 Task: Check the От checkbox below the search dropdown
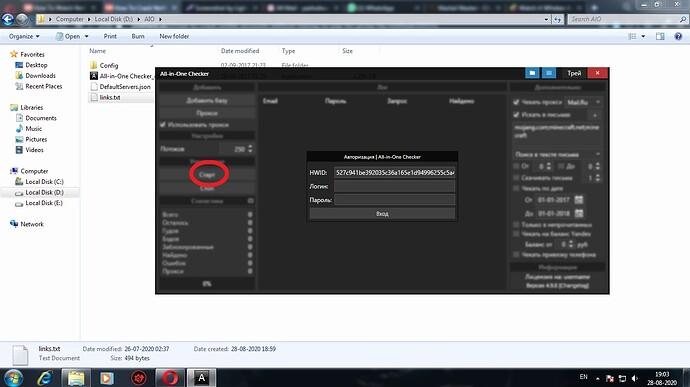coord(516,166)
